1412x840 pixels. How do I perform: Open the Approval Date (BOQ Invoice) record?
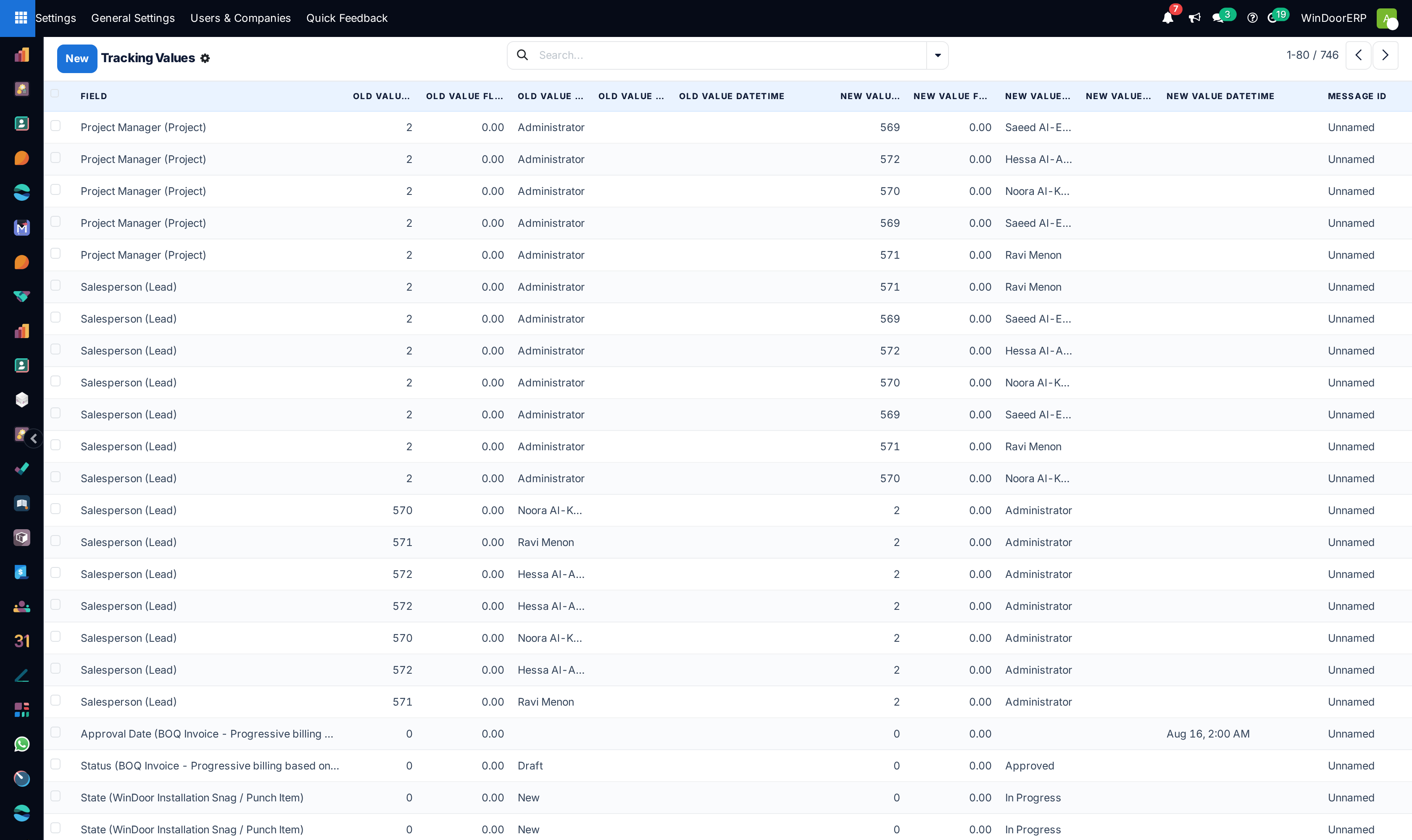207,734
